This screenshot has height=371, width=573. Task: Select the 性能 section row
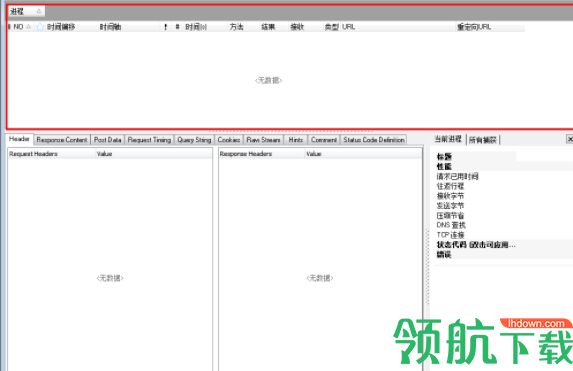coord(504,167)
